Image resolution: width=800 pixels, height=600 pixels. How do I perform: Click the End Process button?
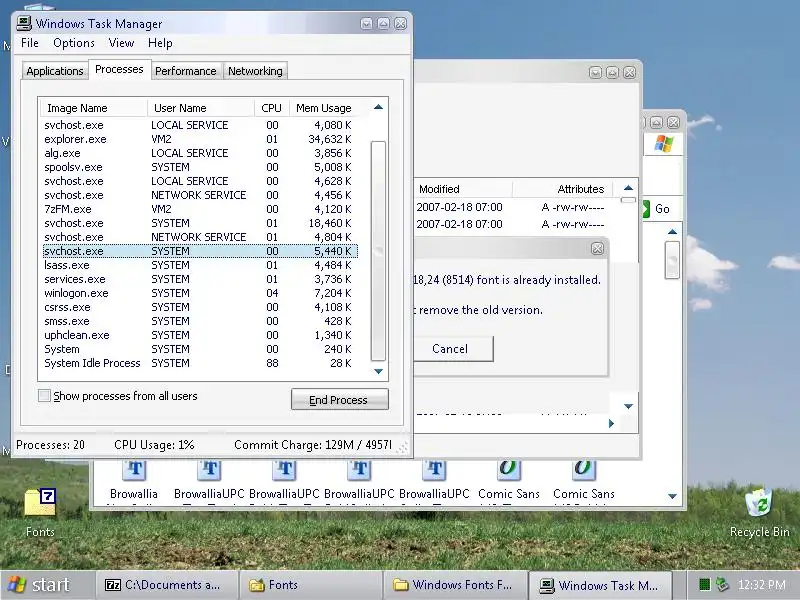click(339, 399)
